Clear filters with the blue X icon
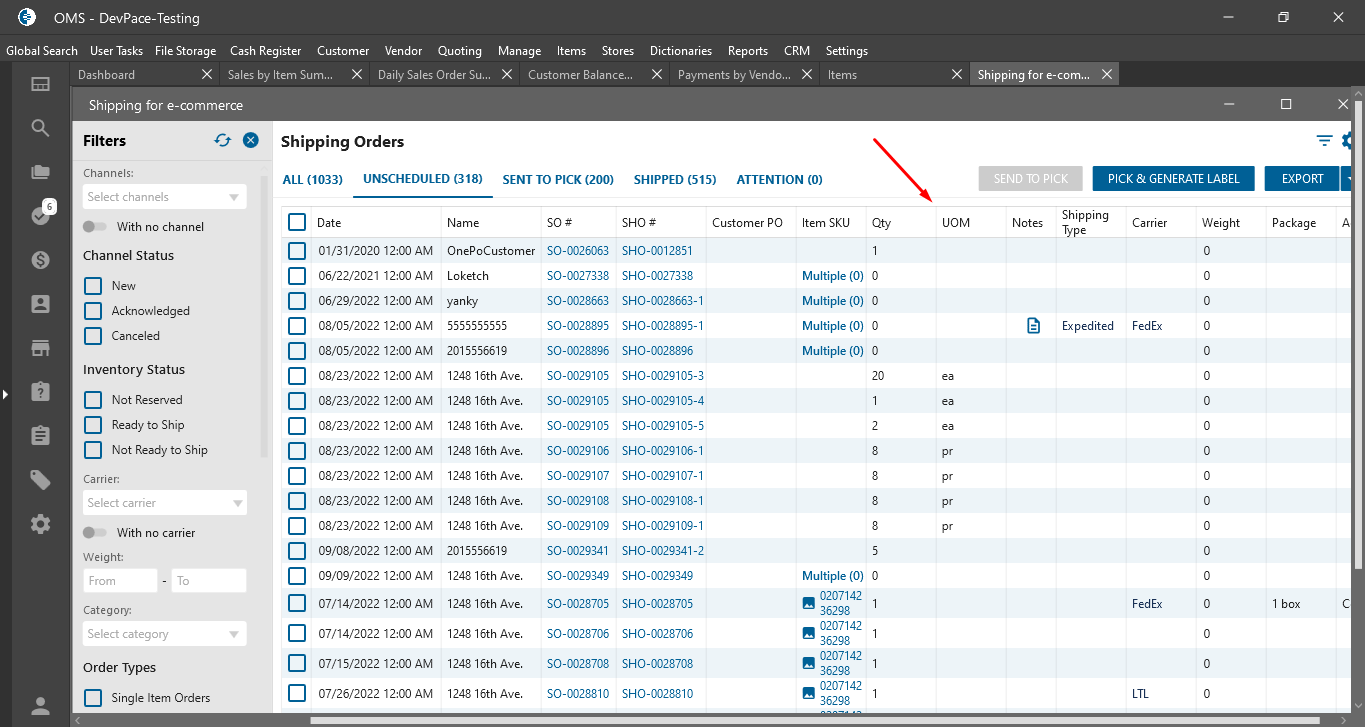 click(251, 141)
